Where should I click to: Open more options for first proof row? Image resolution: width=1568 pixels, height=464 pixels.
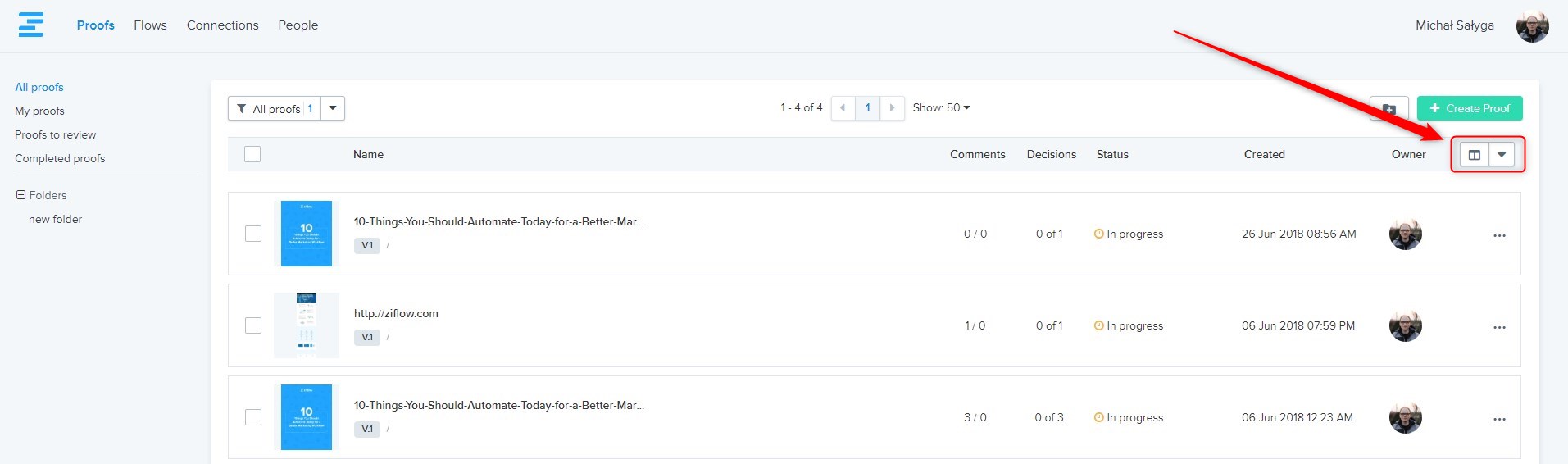1499,235
